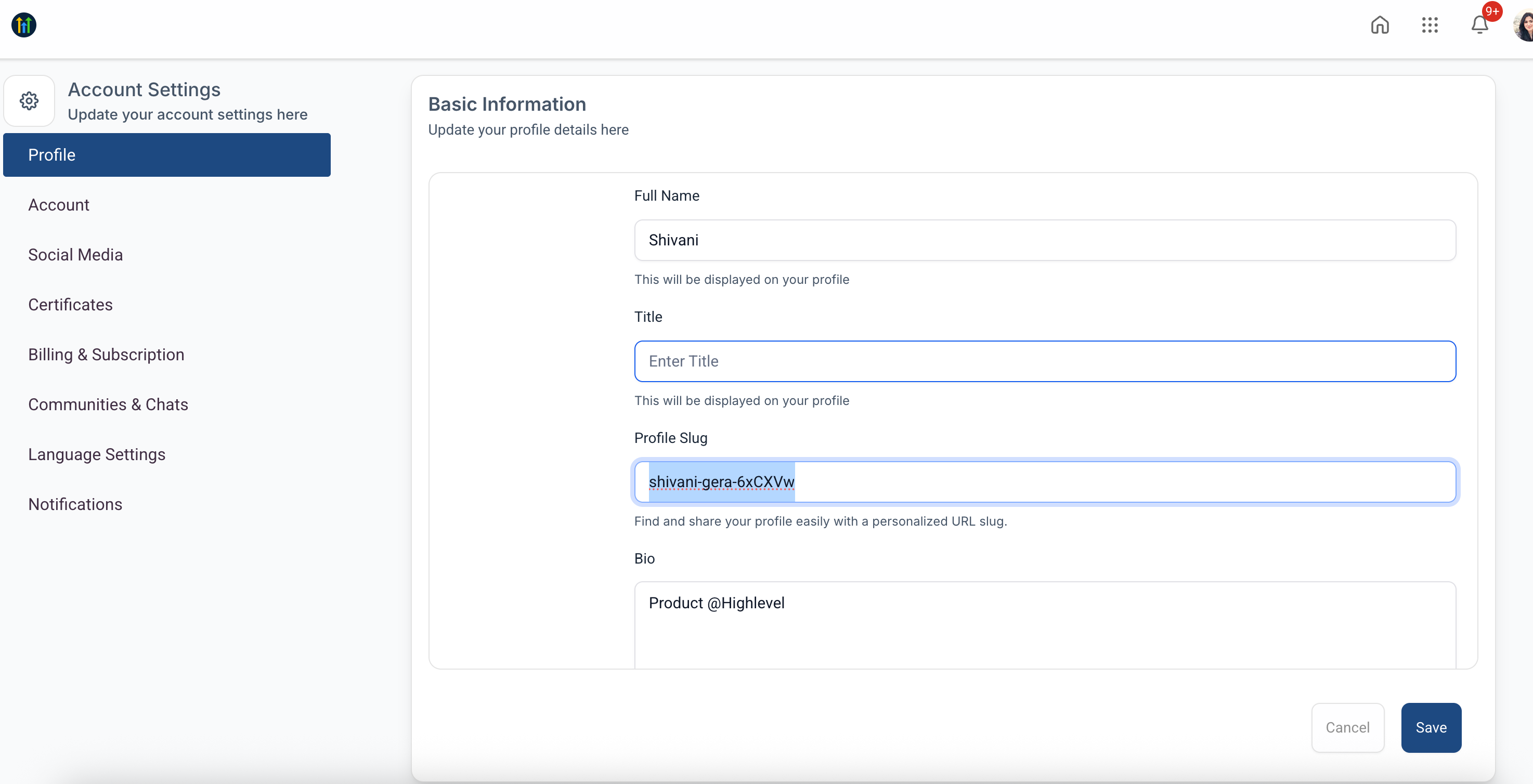This screenshot has height=784, width=1533.
Task: Go to Social Media settings
Action: pyautogui.click(x=75, y=255)
